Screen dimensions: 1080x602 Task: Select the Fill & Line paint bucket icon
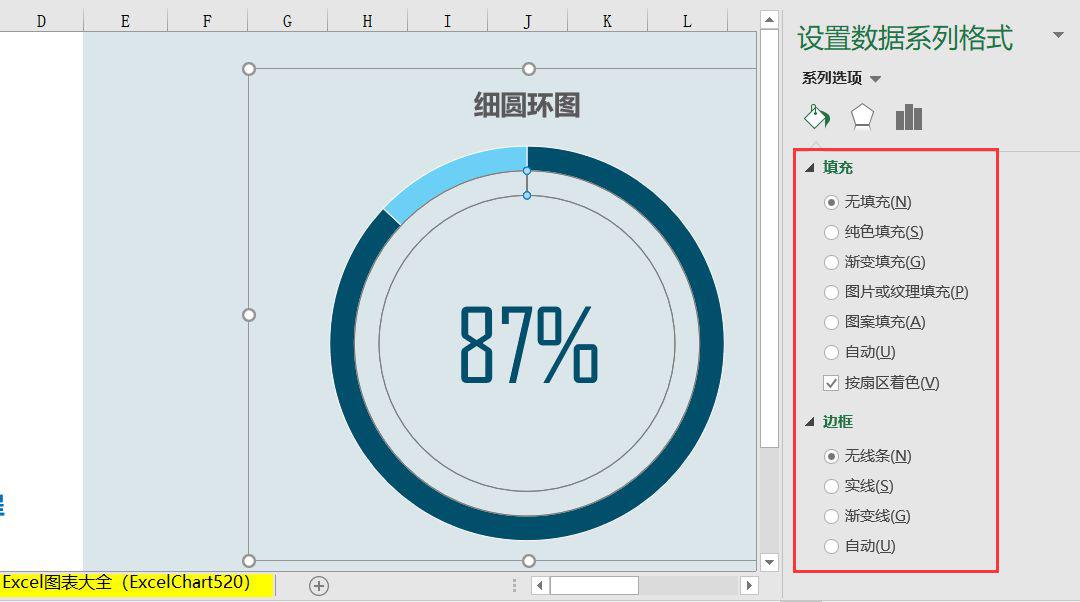(817, 117)
